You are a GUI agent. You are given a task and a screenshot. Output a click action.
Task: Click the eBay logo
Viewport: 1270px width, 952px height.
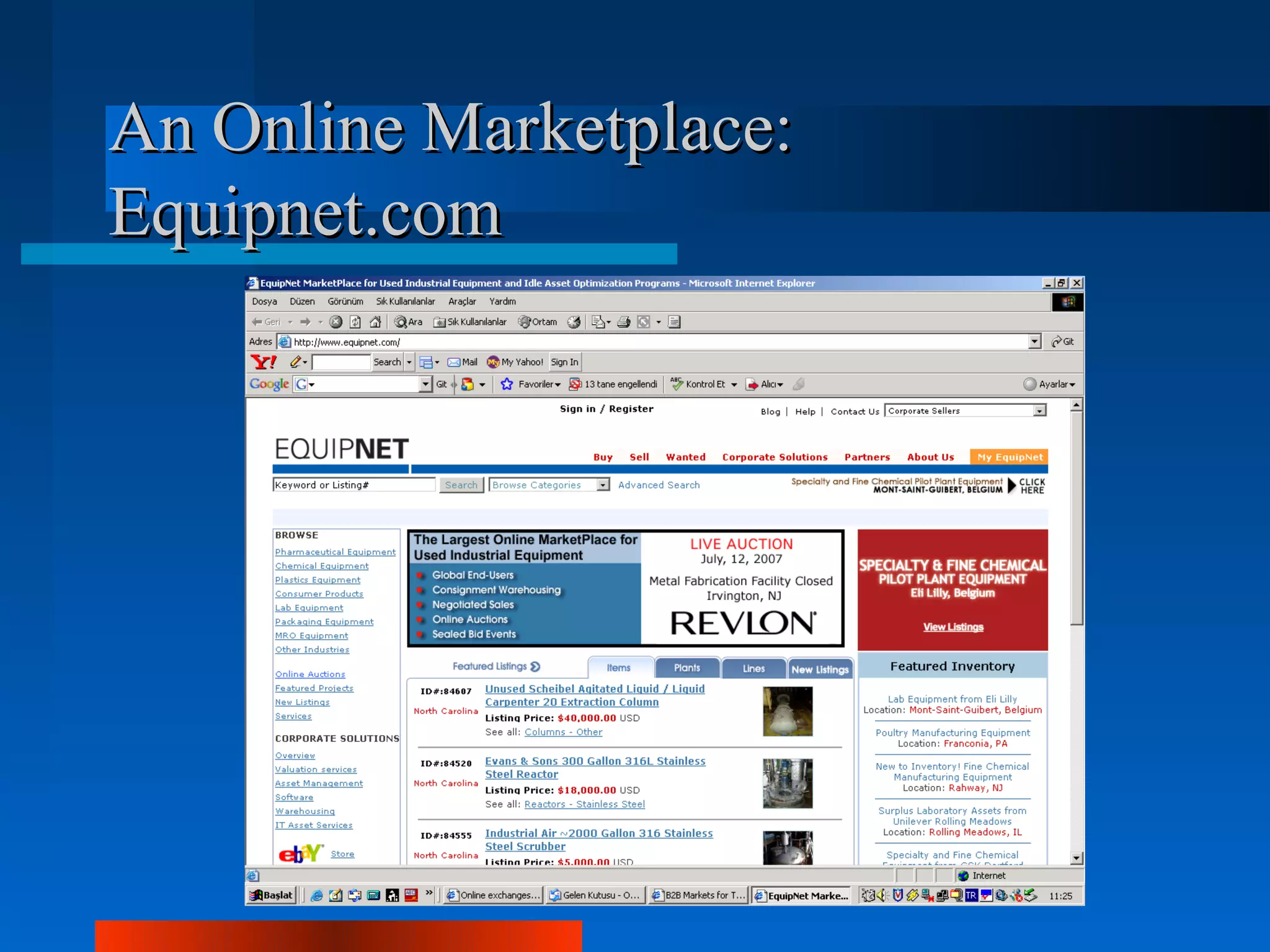(301, 853)
